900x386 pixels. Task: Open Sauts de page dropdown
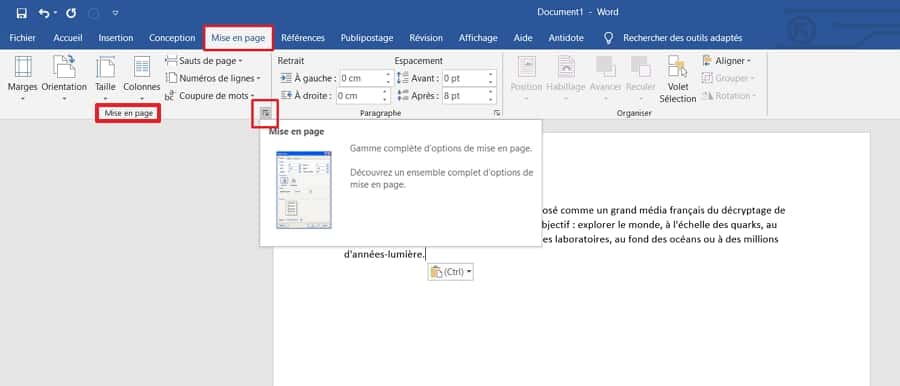point(204,60)
